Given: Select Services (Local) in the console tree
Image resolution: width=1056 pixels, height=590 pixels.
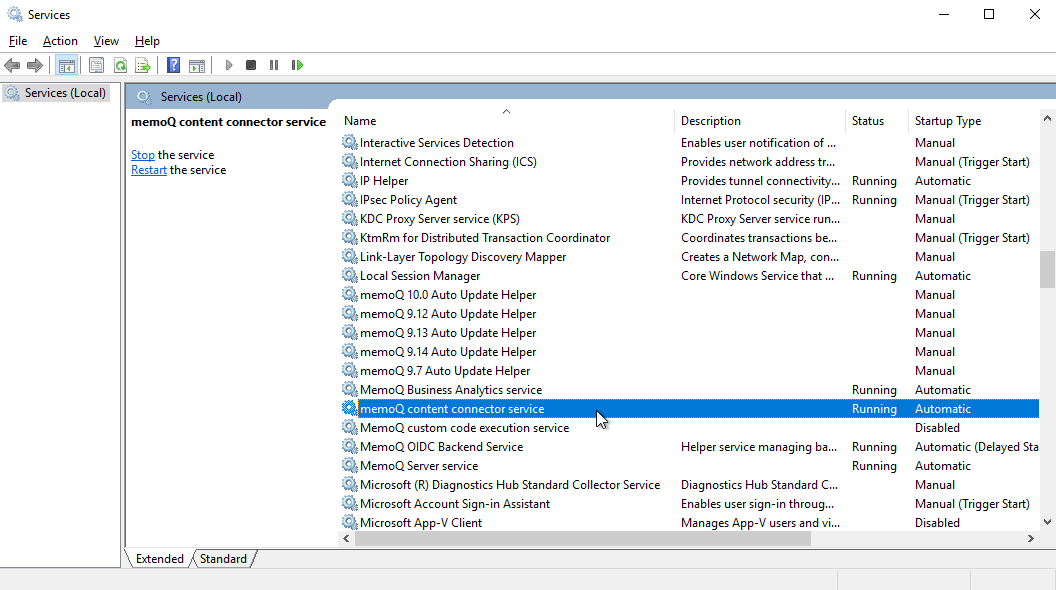Looking at the screenshot, I should pos(65,93).
